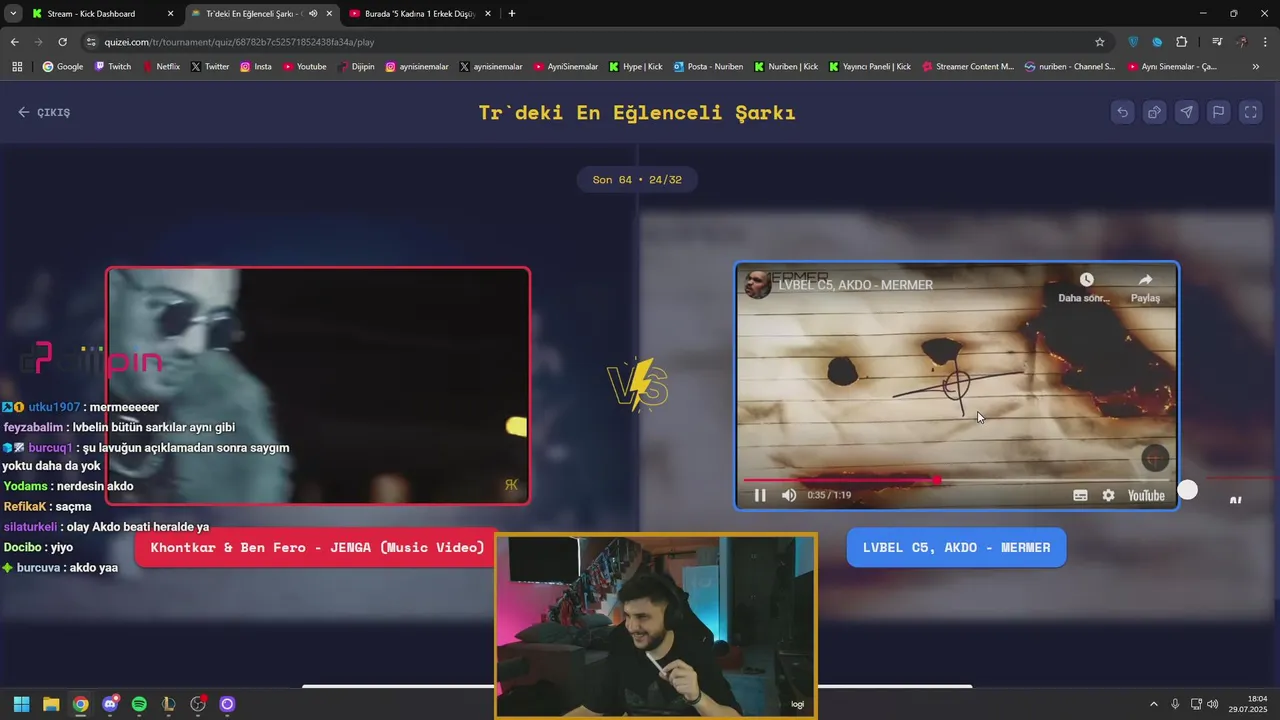Click the flag report icon in quiz header
Image resolution: width=1280 pixels, height=720 pixels.
tap(1218, 112)
